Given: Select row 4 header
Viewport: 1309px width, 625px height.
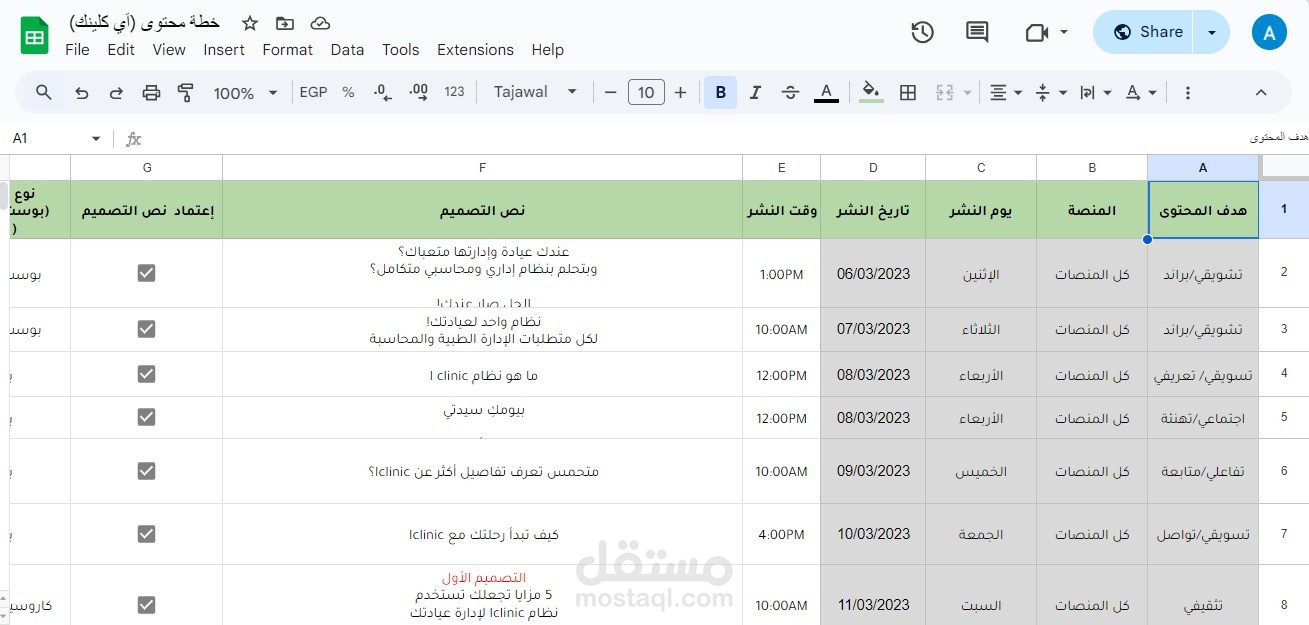Looking at the screenshot, I should tap(1284, 374).
